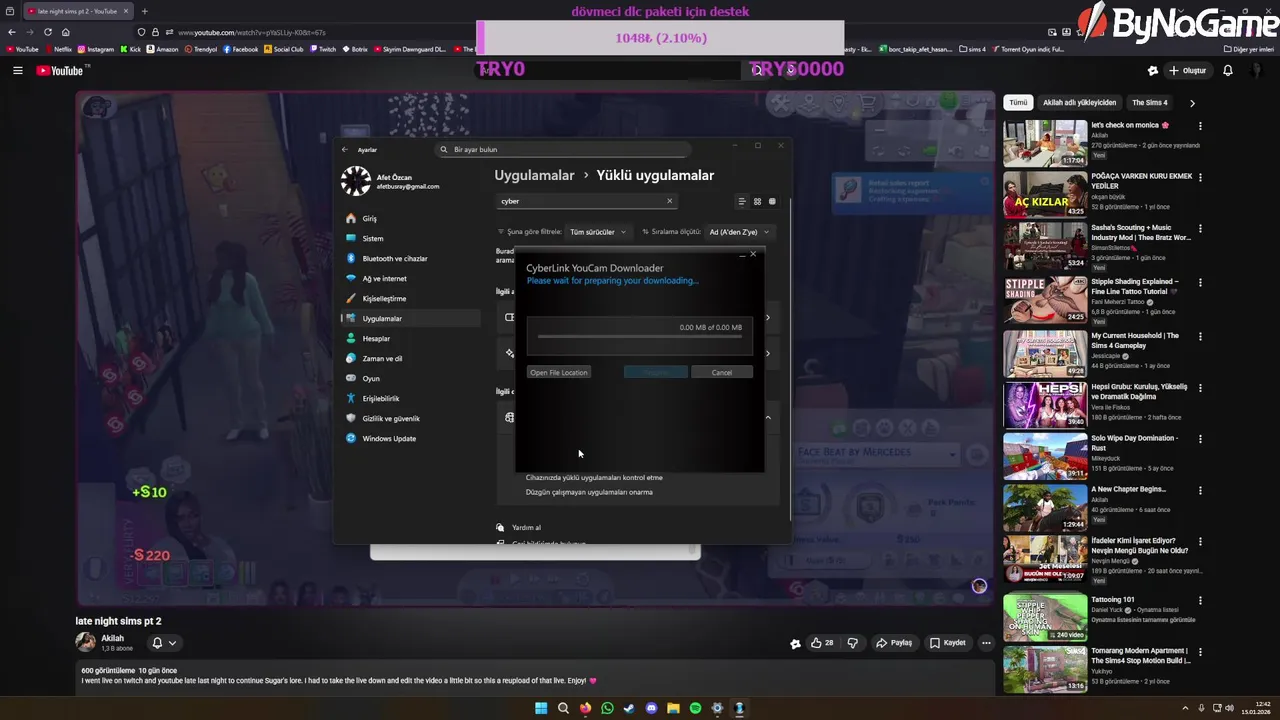Open Akilah channel avatar below video
The width and height of the screenshot is (1280, 720).
(x=86, y=642)
